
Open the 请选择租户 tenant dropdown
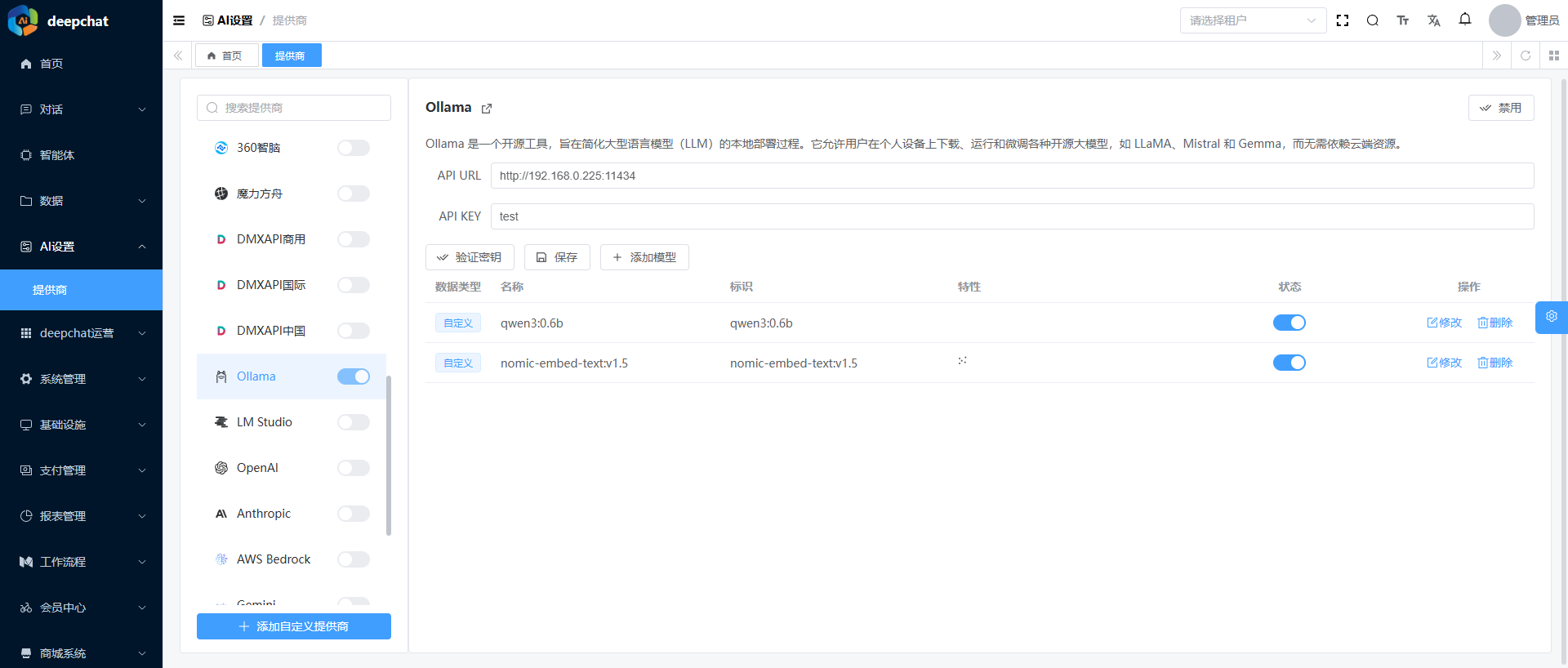[1253, 20]
